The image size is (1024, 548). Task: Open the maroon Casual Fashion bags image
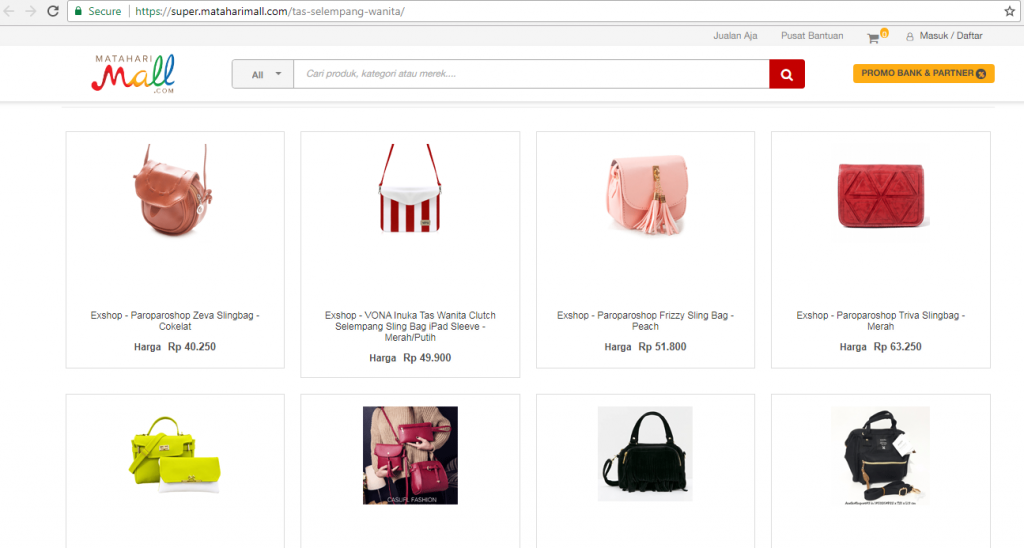click(410, 455)
